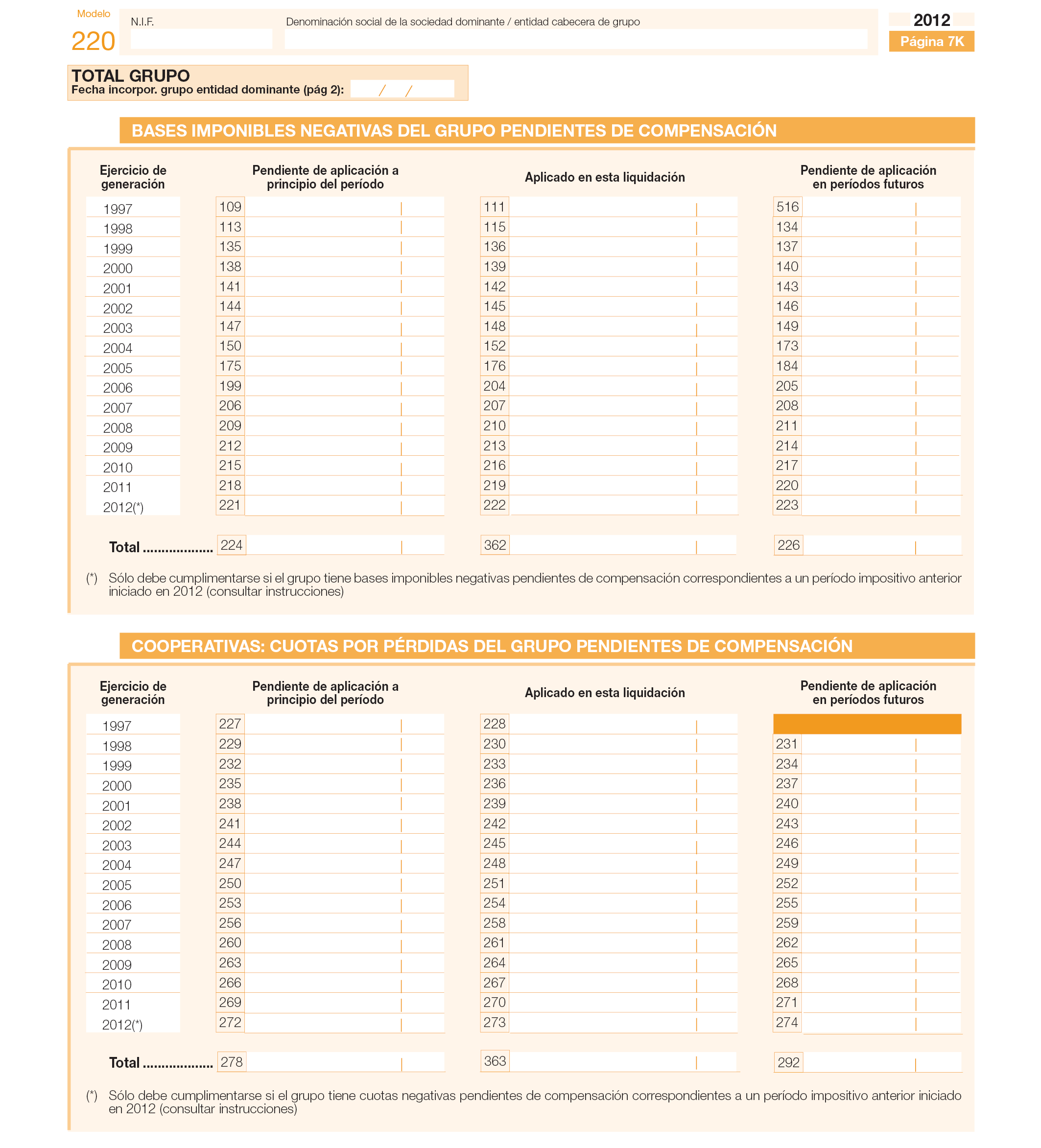The image size is (1041, 1148).
Task: Click field 149 for year 2003
Action: tap(881, 327)
